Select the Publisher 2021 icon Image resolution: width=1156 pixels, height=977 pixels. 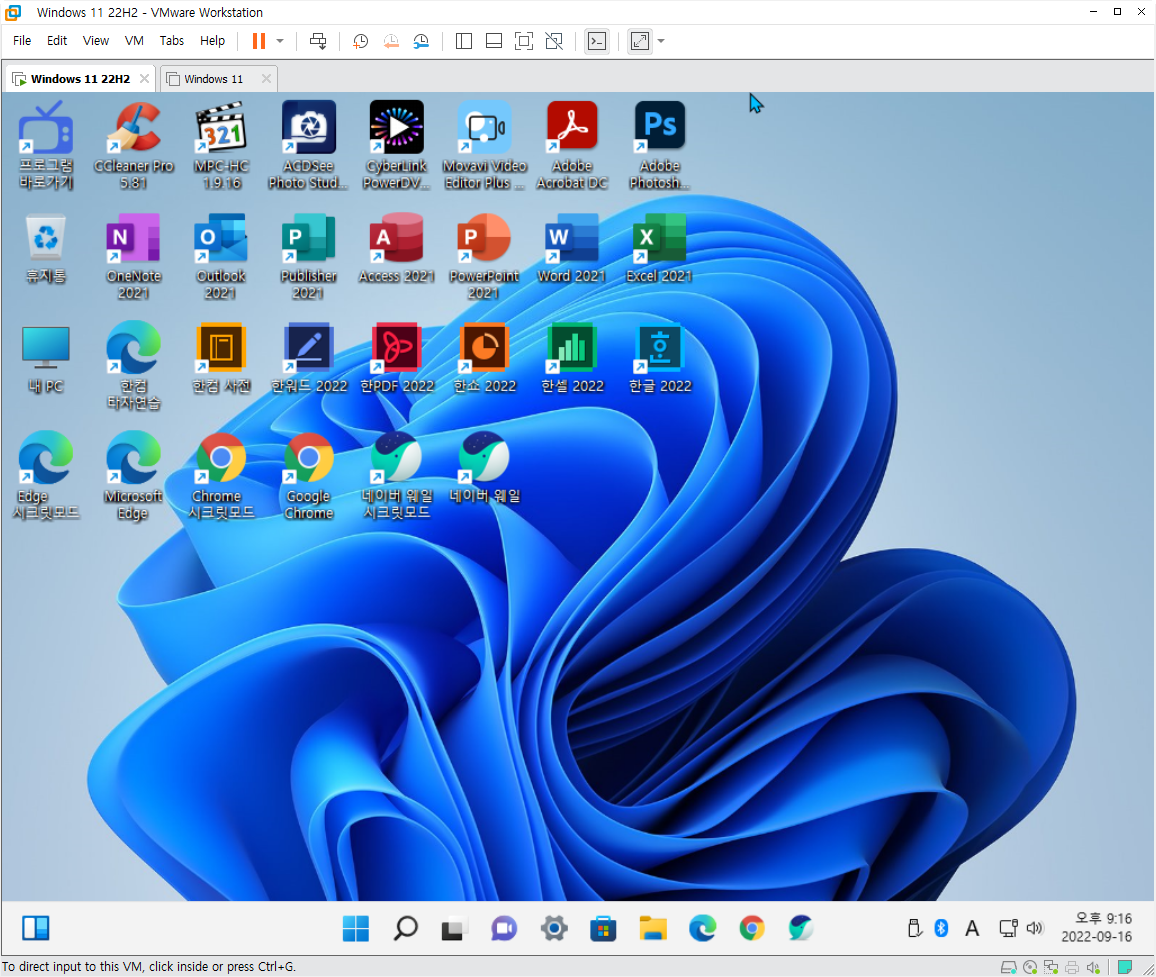[308, 256]
